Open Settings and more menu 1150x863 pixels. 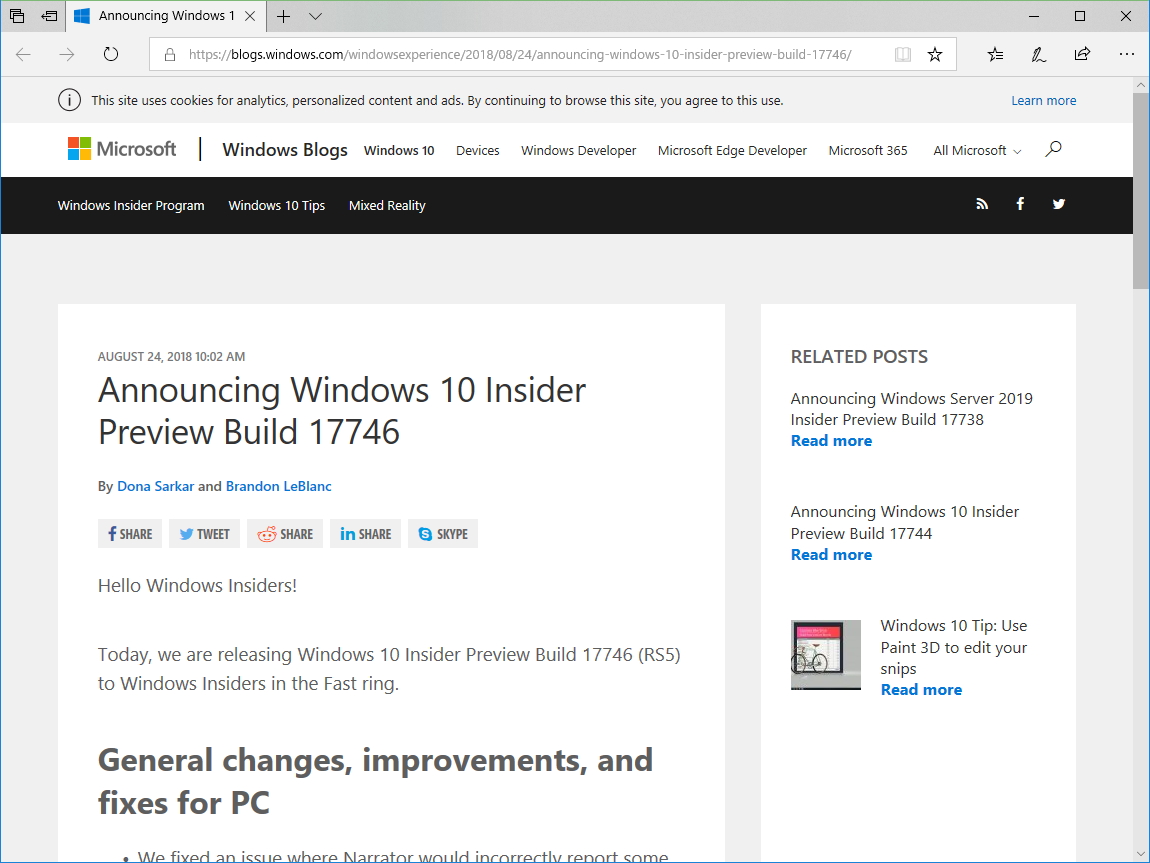pos(1127,55)
